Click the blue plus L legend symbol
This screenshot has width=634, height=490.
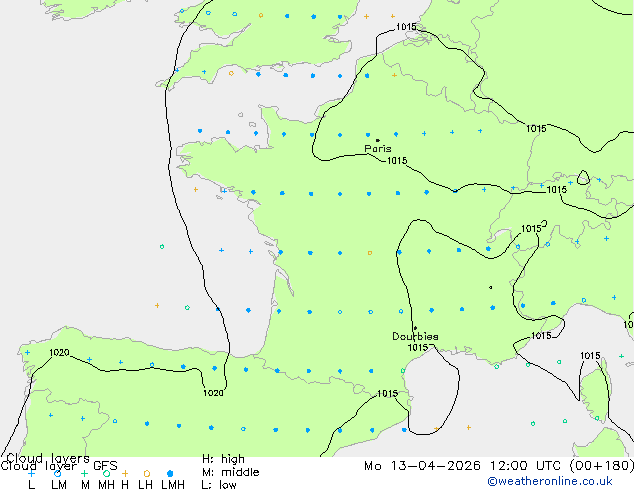point(31,473)
